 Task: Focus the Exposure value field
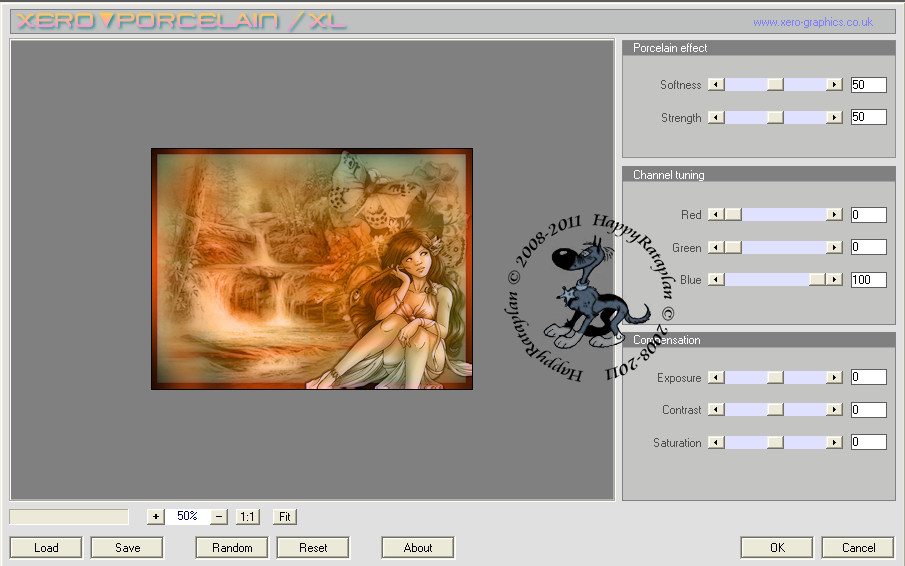tap(869, 377)
